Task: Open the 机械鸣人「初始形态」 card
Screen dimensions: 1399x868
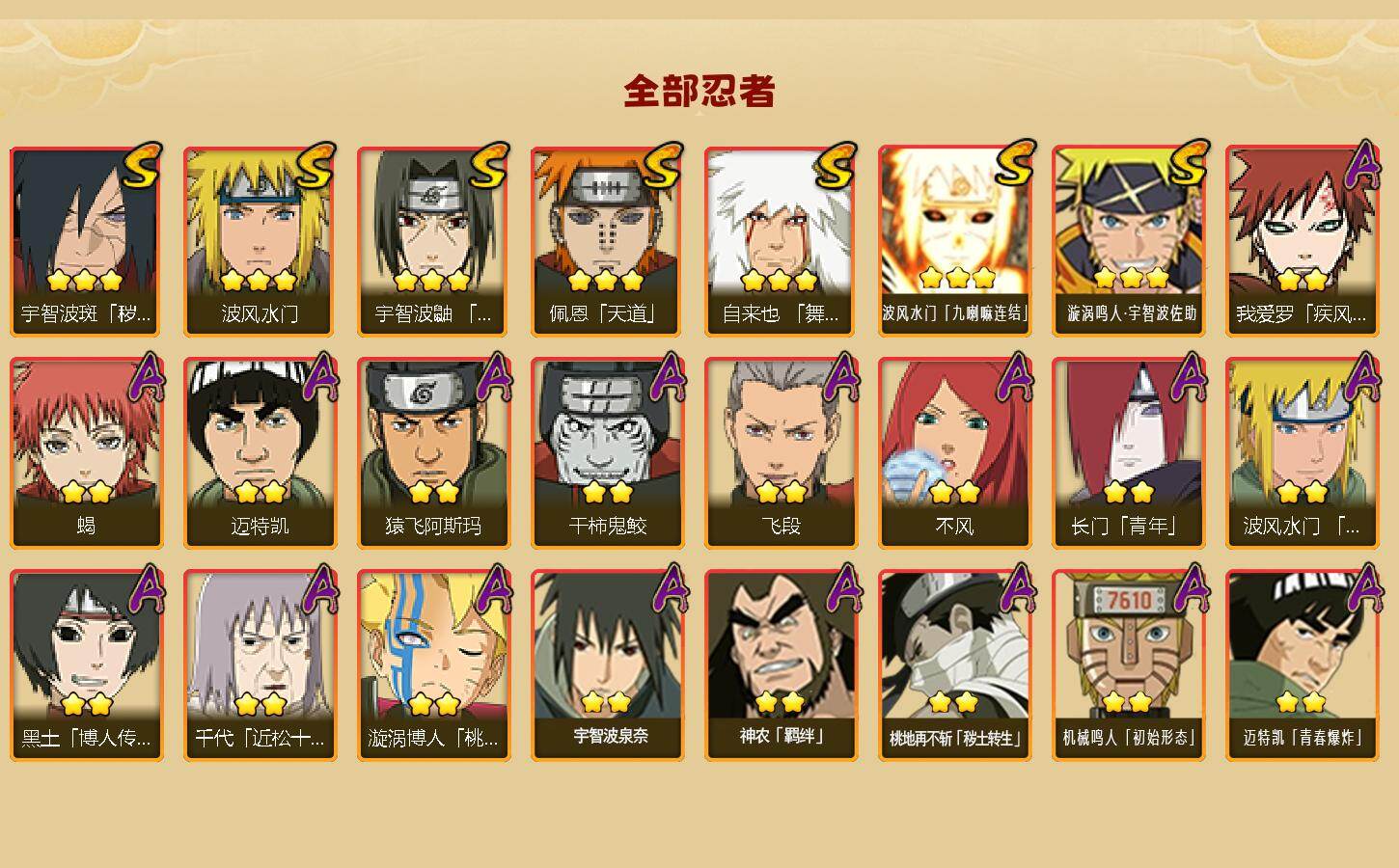Action: coord(1128,665)
